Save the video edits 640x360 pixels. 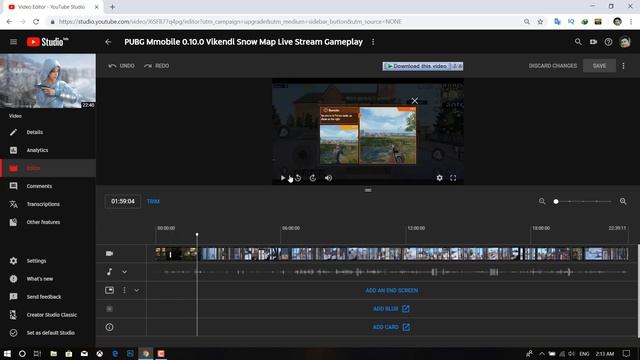[x=599, y=66]
